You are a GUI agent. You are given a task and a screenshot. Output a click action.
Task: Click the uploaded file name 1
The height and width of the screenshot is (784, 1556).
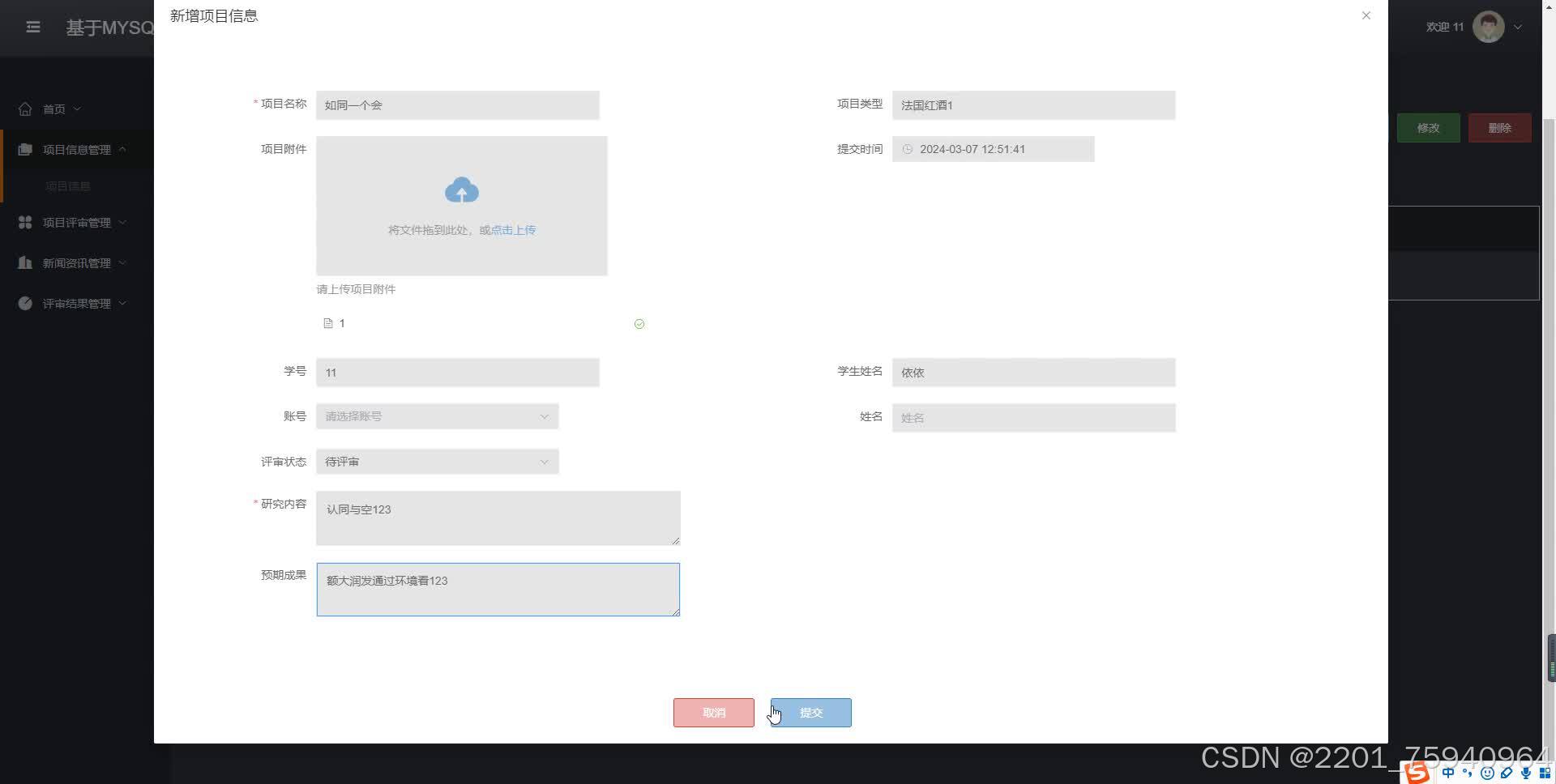[x=342, y=323]
